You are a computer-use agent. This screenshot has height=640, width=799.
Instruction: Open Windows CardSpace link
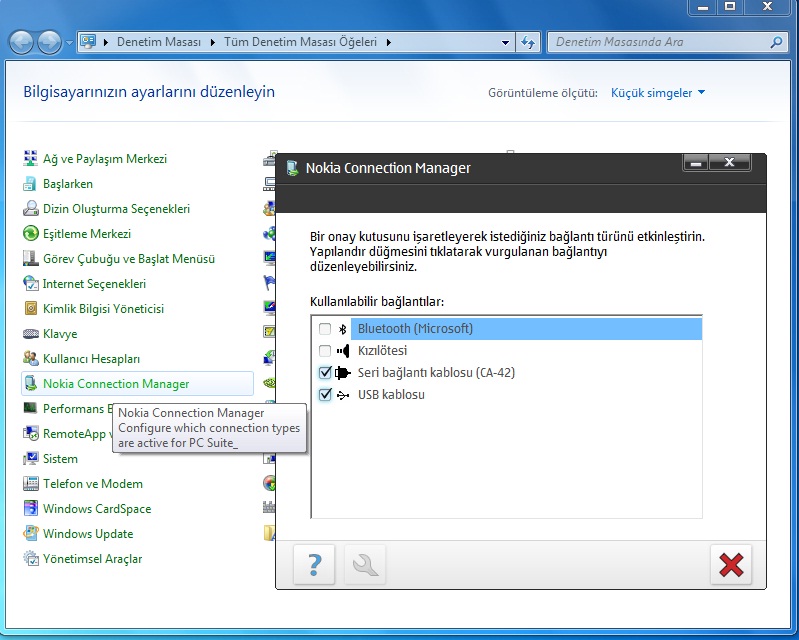coord(97,509)
